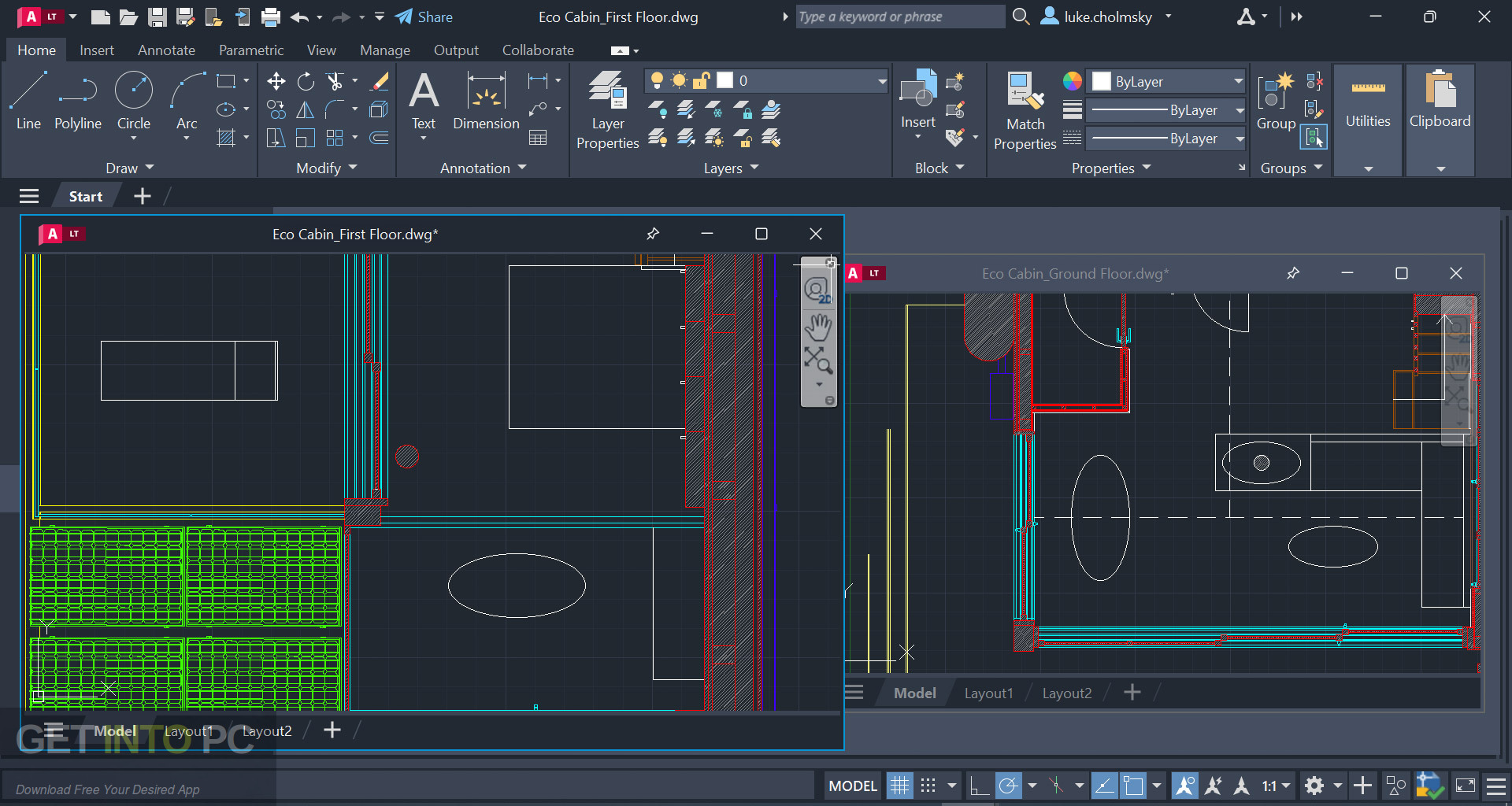Choose the Fillet tool
The width and height of the screenshot is (1512, 806).
pos(335,109)
